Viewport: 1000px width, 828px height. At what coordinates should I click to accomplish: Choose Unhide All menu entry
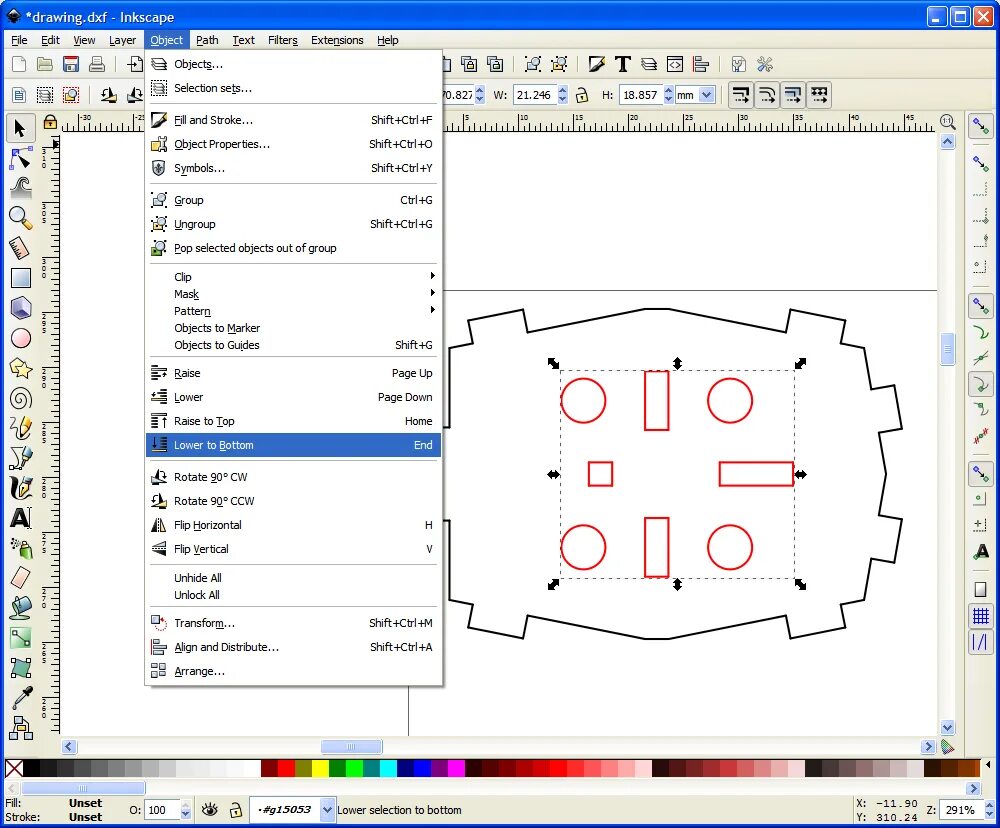click(x=293, y=578)
